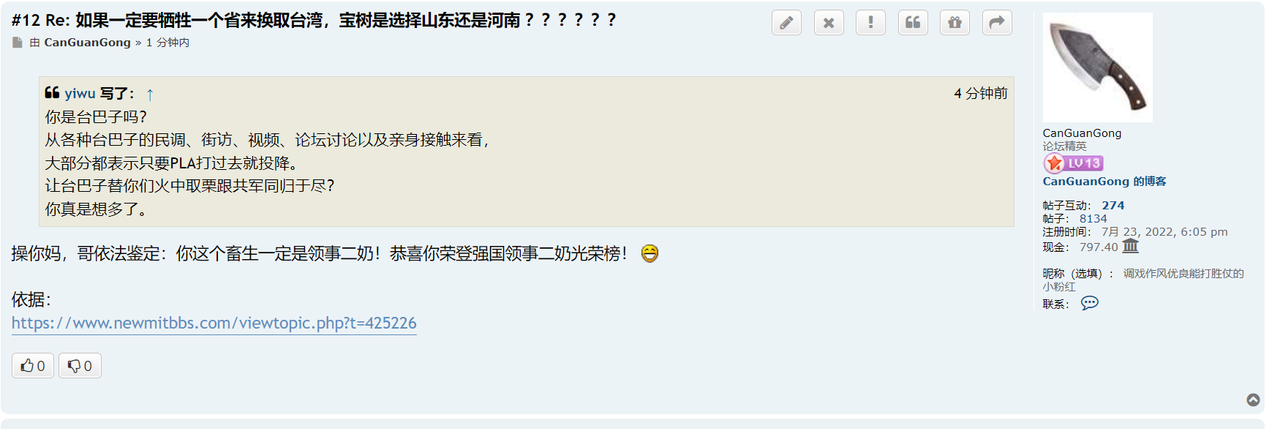Viewport: 1280px width, 429px height.
Task: Share the post with the arrow icon
Action: click(997, 23)
